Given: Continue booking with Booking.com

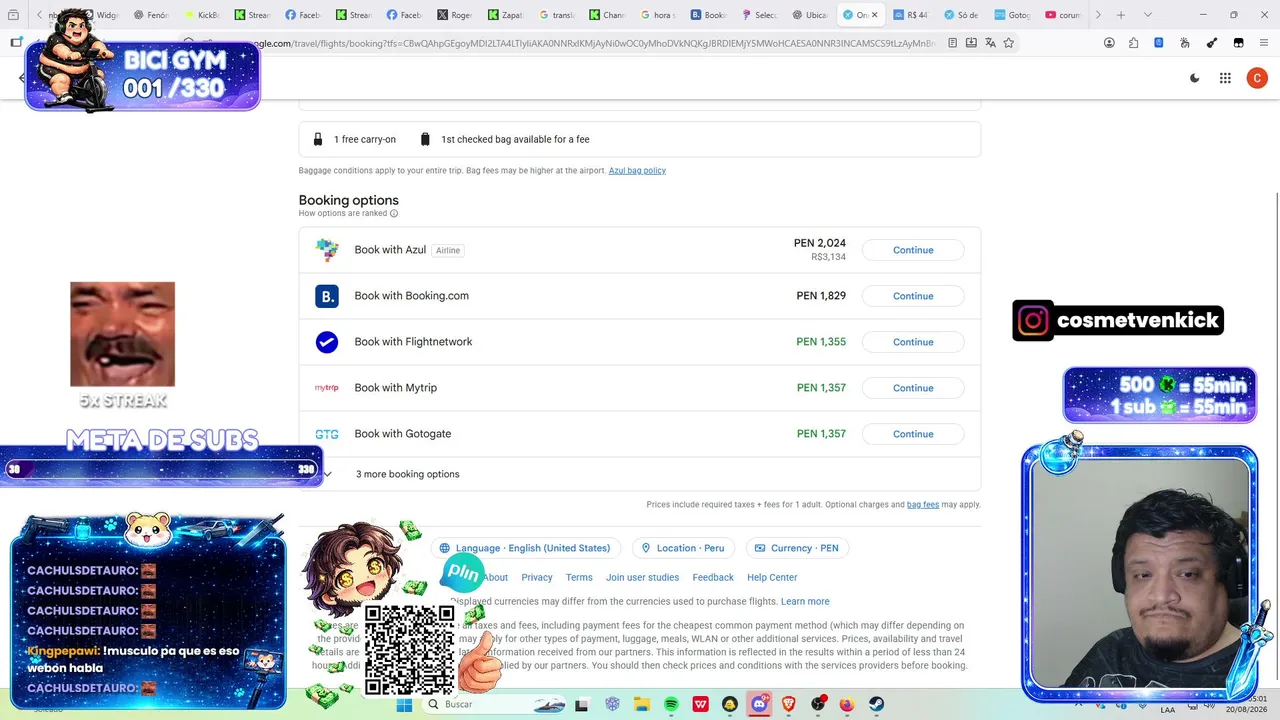Looking at the screenshot, I should tap(913, 296).
